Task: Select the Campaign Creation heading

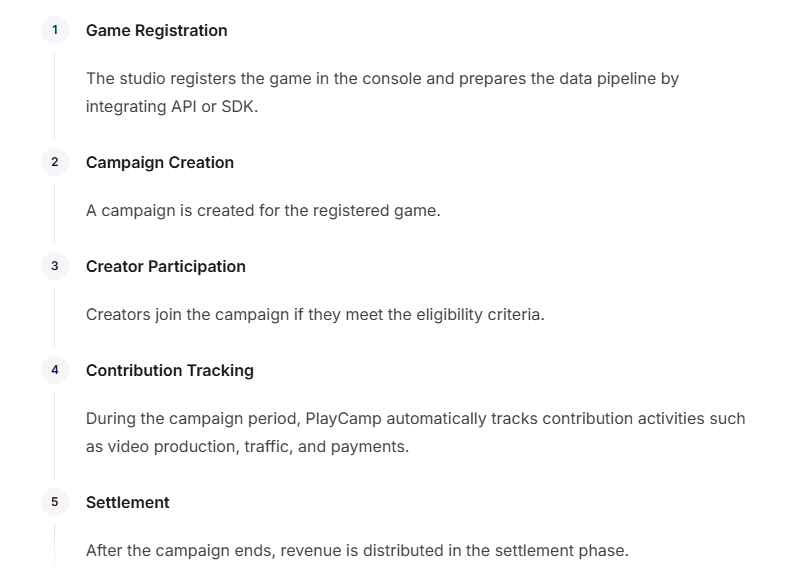Action: (160, 162)
